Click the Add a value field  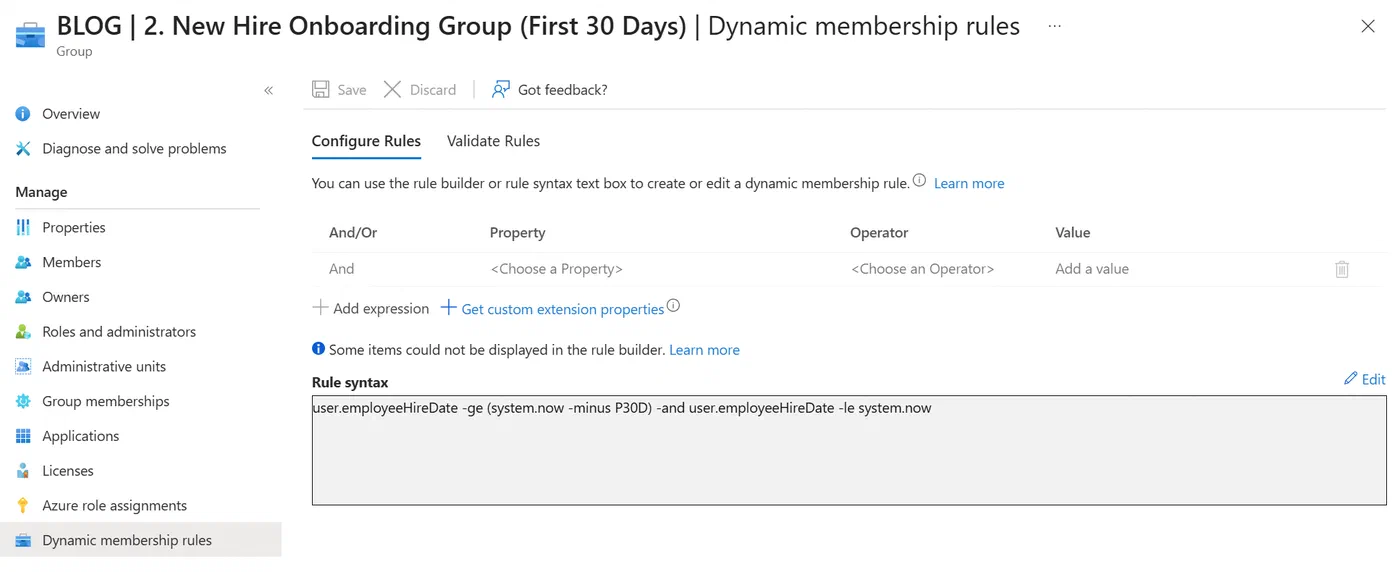tap(1092, 269)
